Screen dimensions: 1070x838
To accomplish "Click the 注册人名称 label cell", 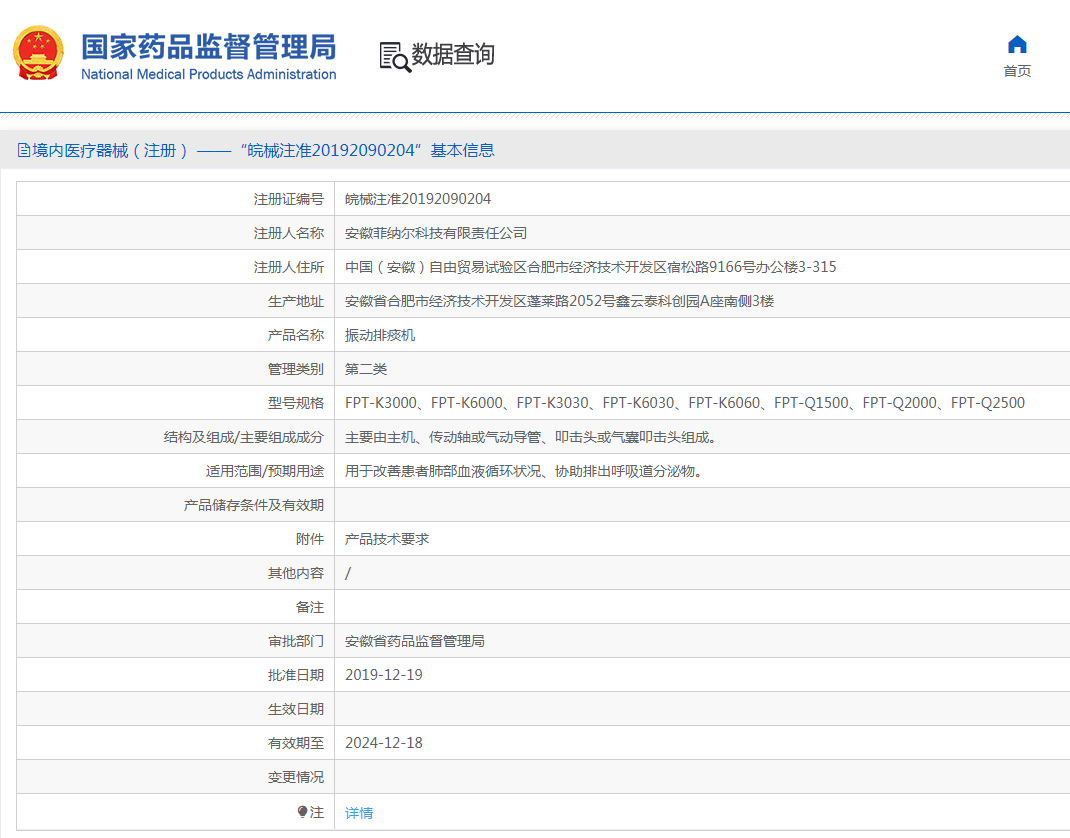I will tap(175, 233).
